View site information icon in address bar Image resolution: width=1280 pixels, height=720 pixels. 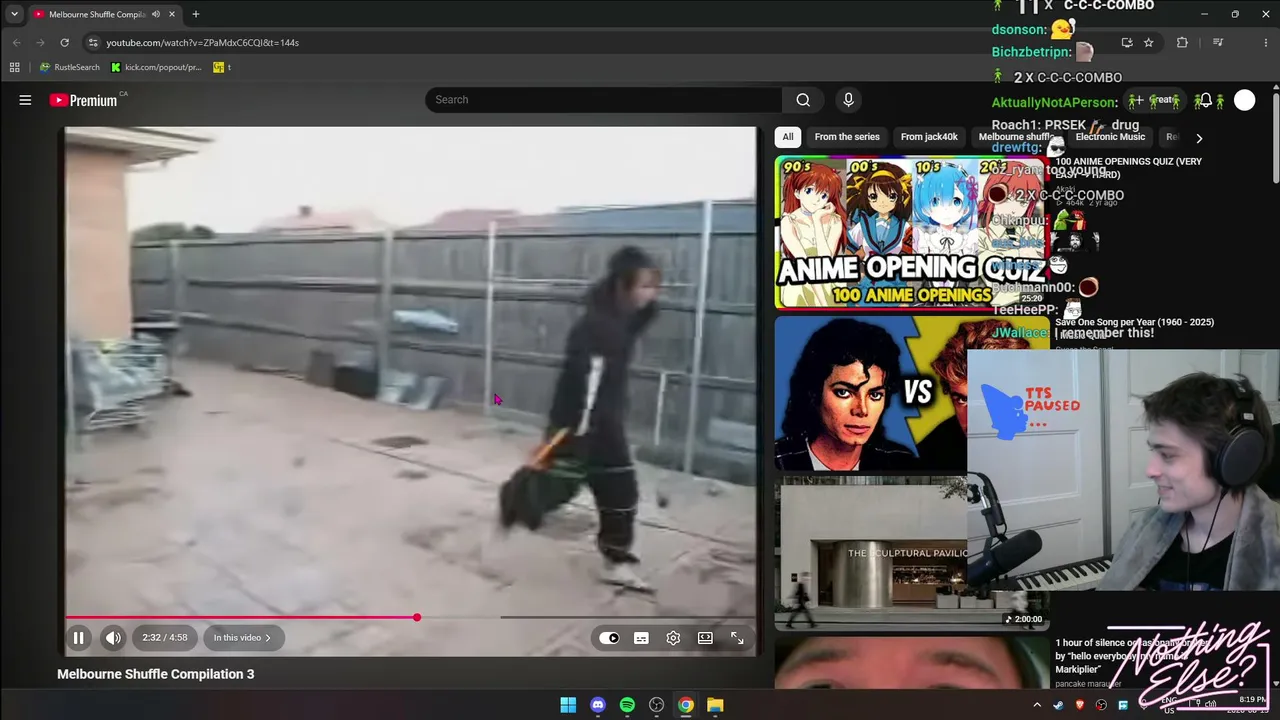(93, 43)
